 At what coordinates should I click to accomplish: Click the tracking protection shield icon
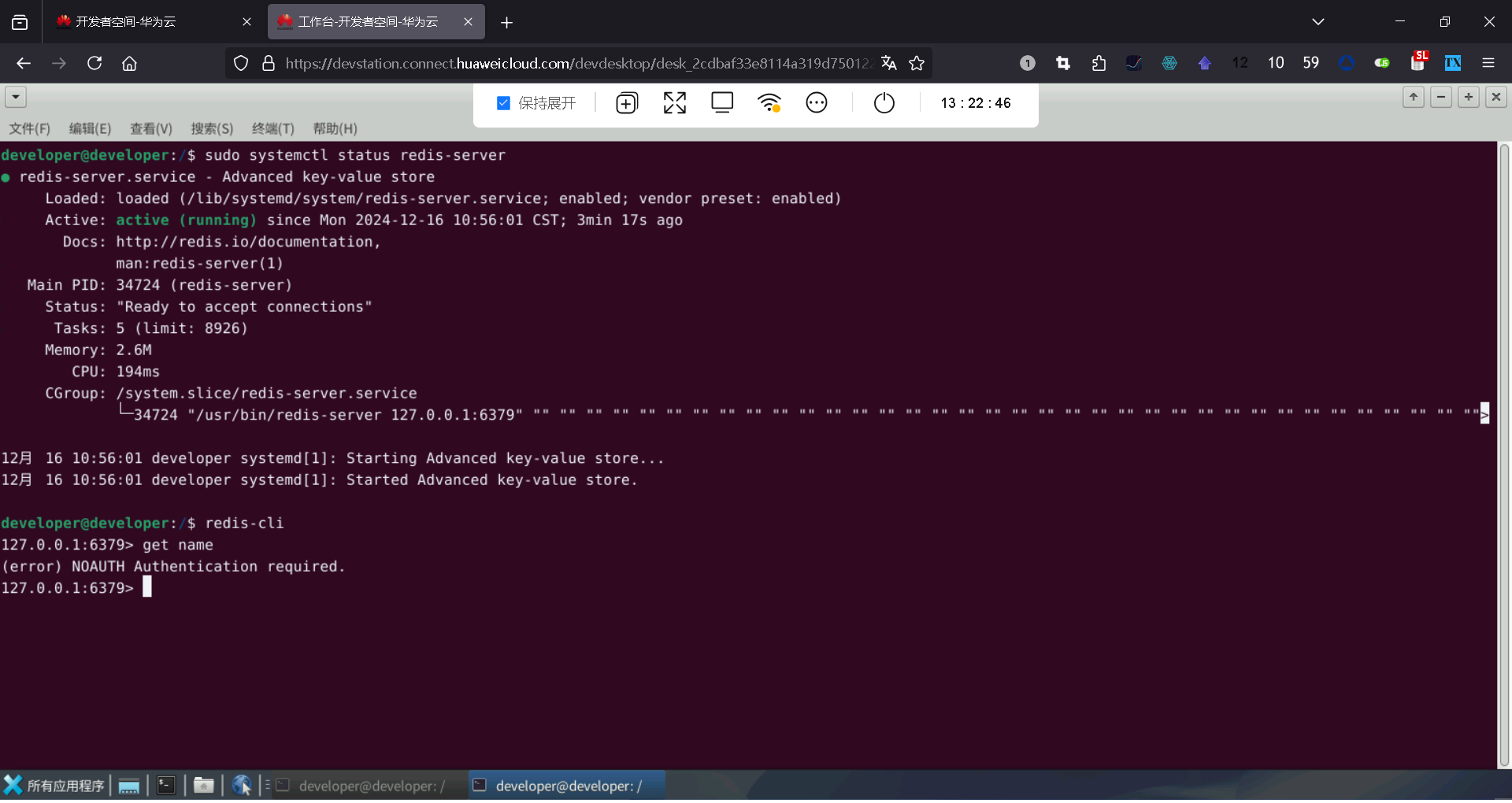click(242, 63)
